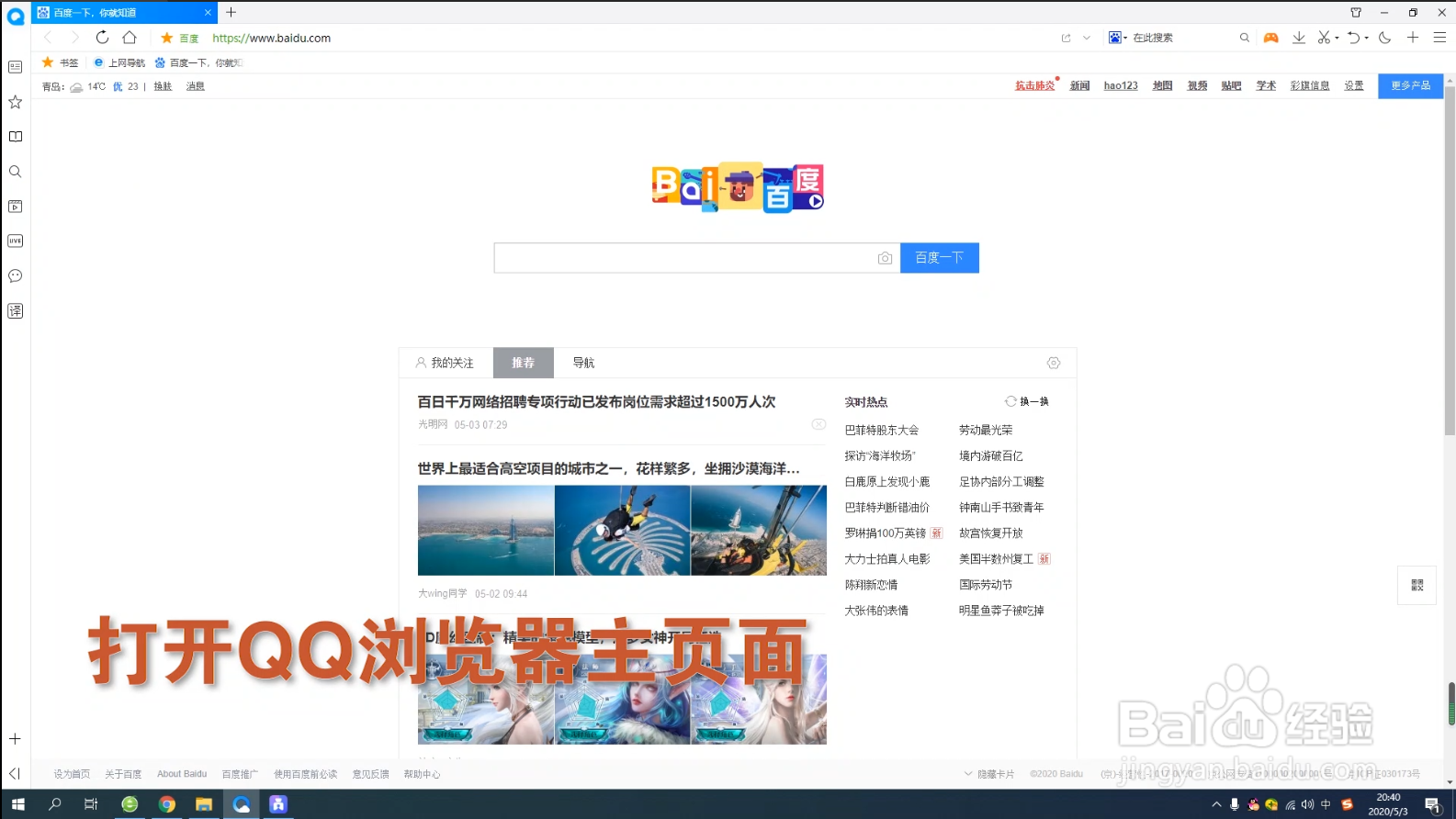Toggle night mode moon icon

1385,38
